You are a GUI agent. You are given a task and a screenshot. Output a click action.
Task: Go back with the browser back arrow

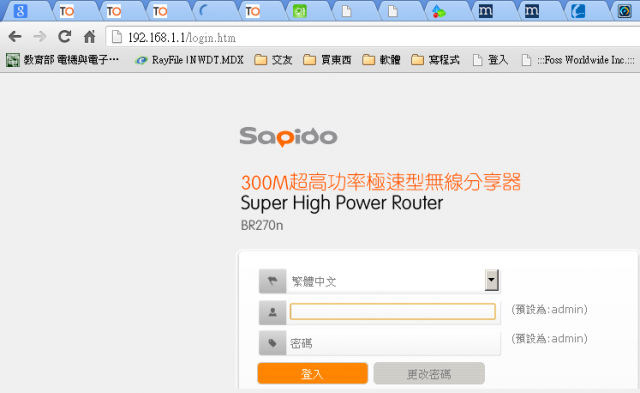(15, 37)
